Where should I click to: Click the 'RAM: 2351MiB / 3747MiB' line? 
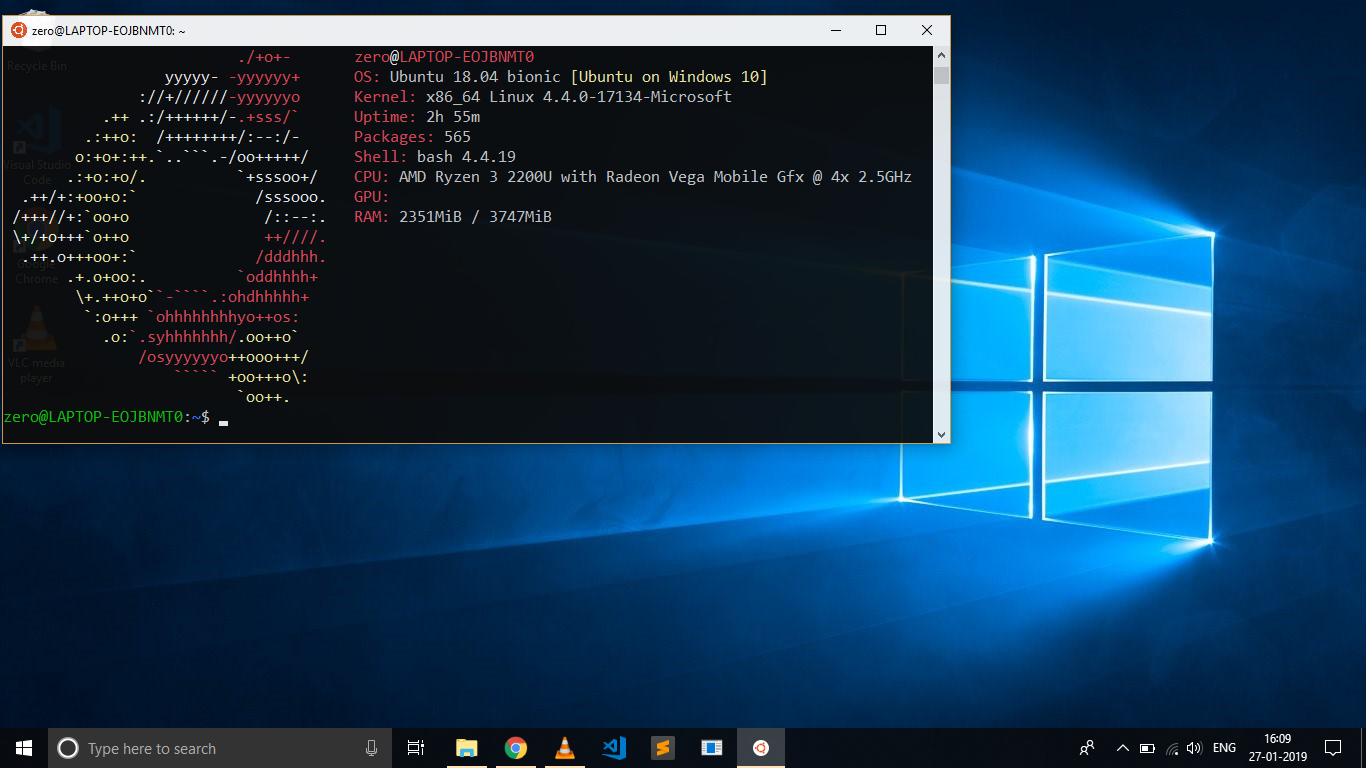453,217
